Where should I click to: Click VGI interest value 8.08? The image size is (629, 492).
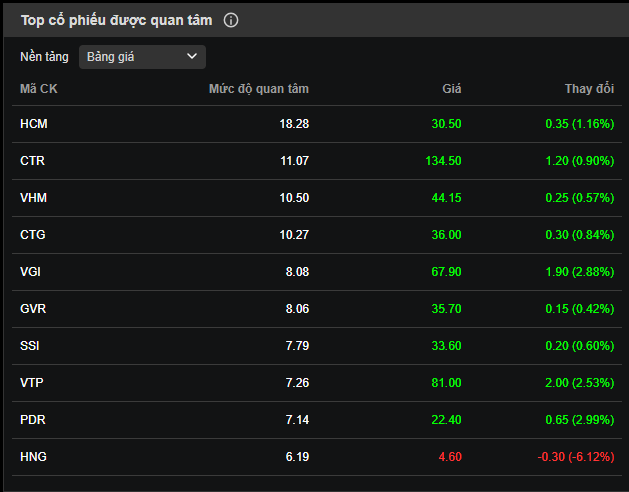pyautogui.click(x=297, y=272)
